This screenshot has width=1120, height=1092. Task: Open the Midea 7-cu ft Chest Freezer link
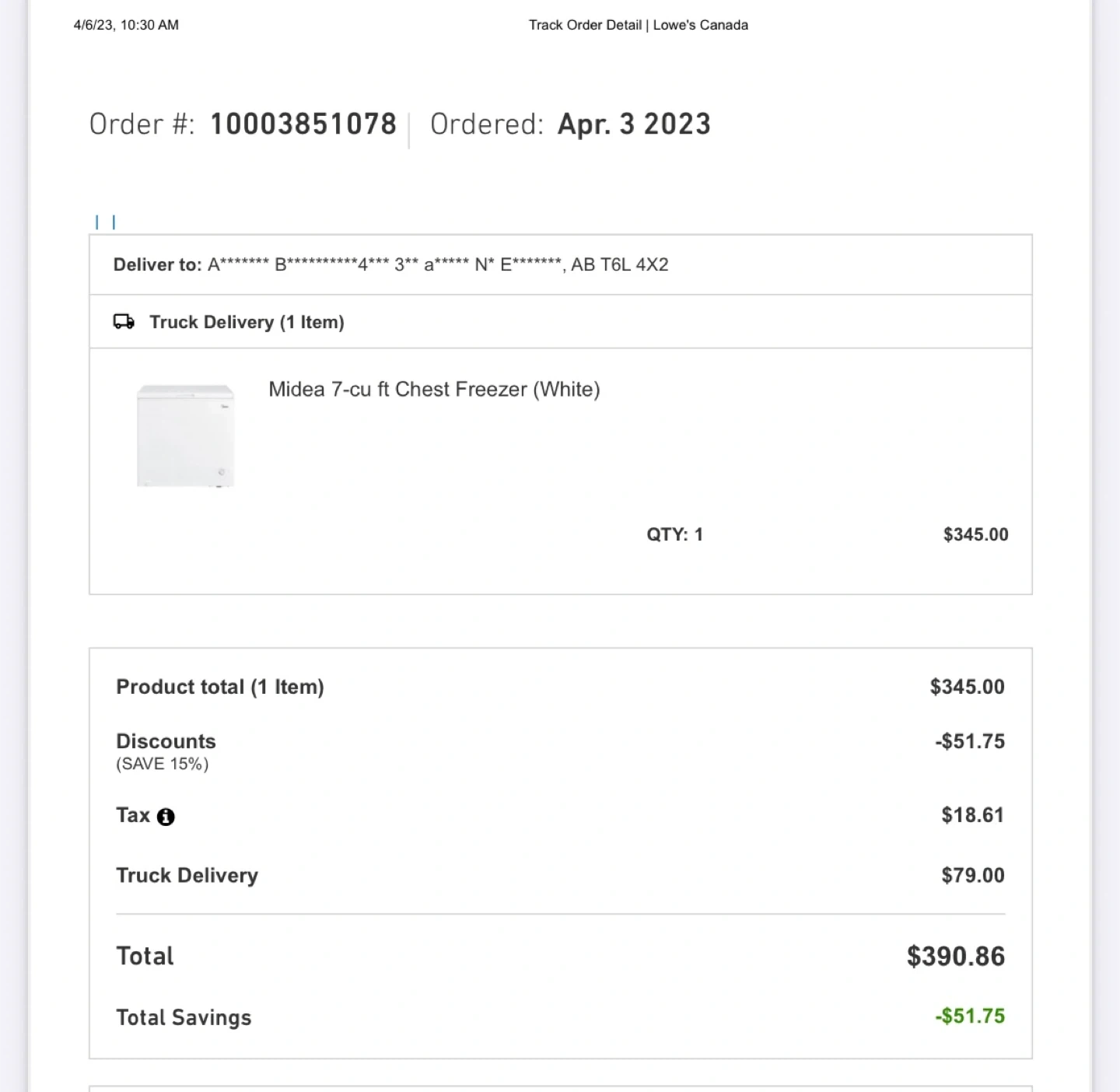[434, 389]
